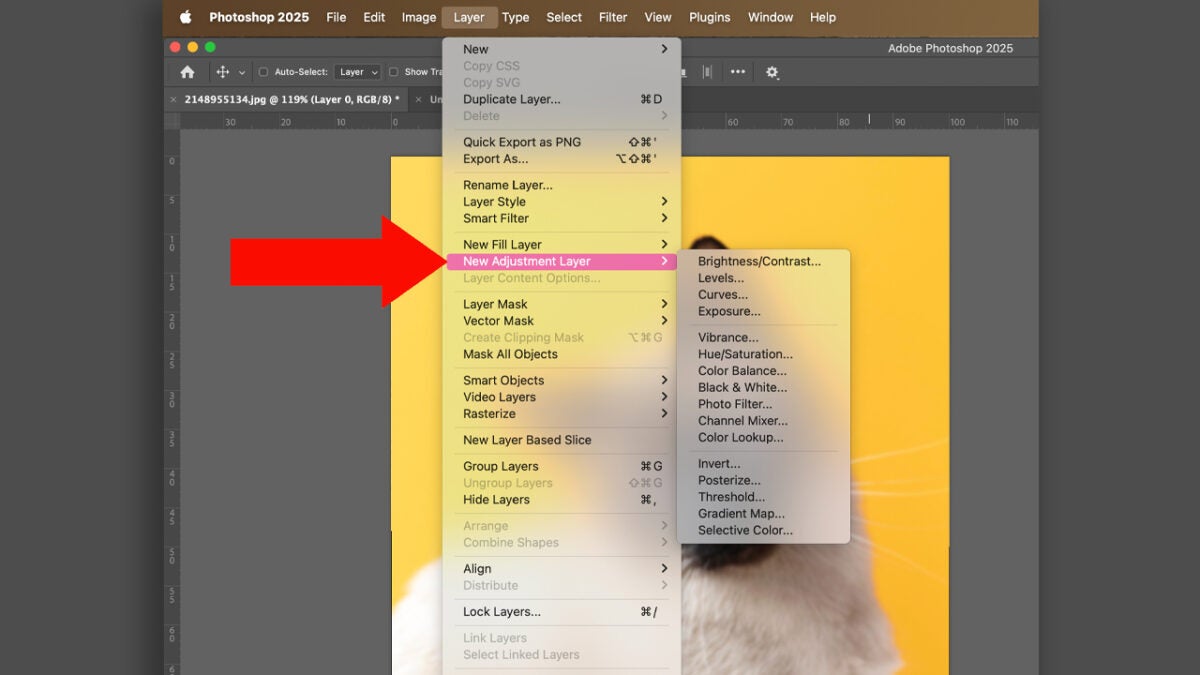This screenshot has width=1200, height=675.
Task: Open the Auto-Select Layer dropdown
Action: [x=358, y=72]
